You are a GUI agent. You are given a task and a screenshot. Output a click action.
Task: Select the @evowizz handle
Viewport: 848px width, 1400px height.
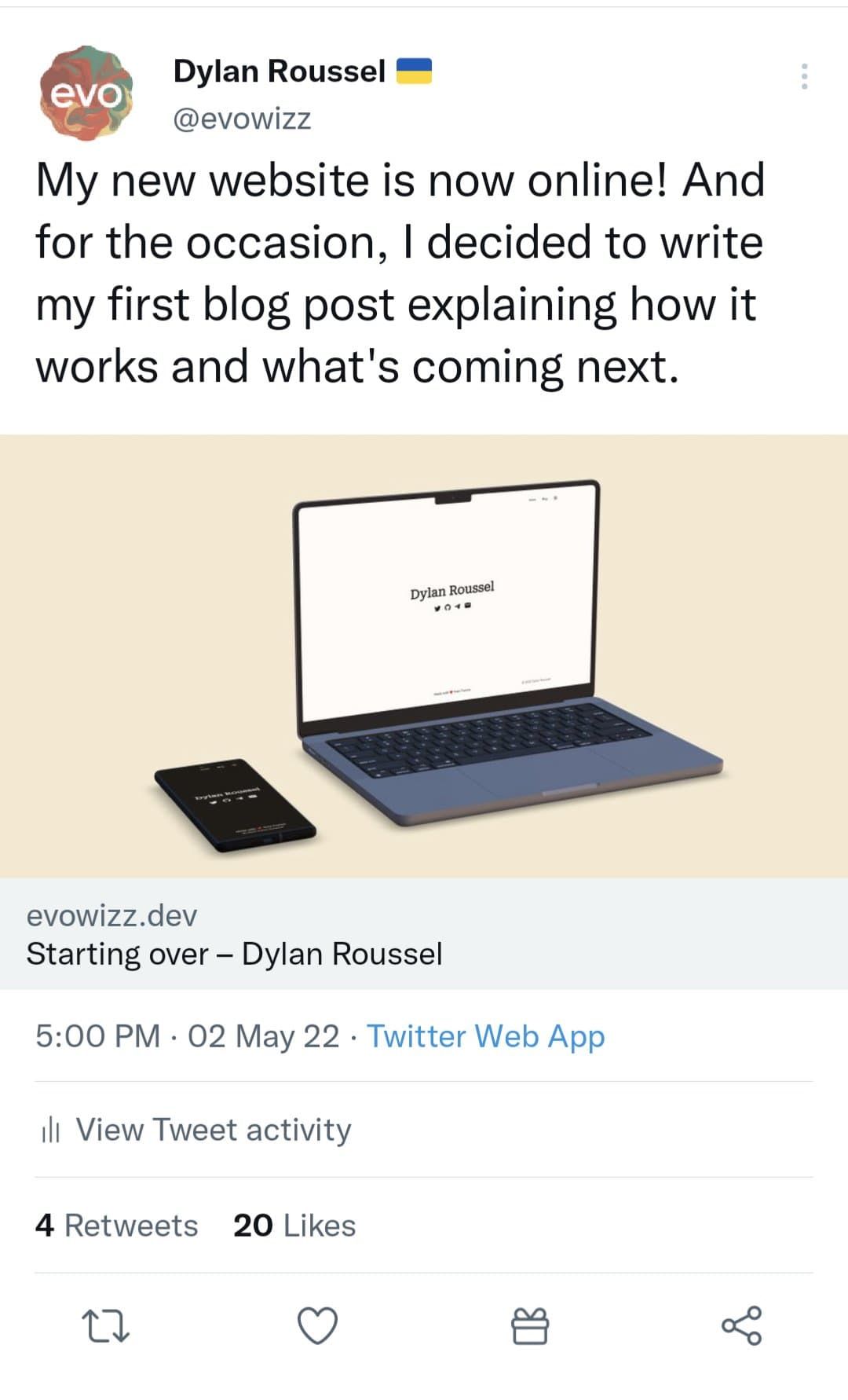(x=241, y=119)
